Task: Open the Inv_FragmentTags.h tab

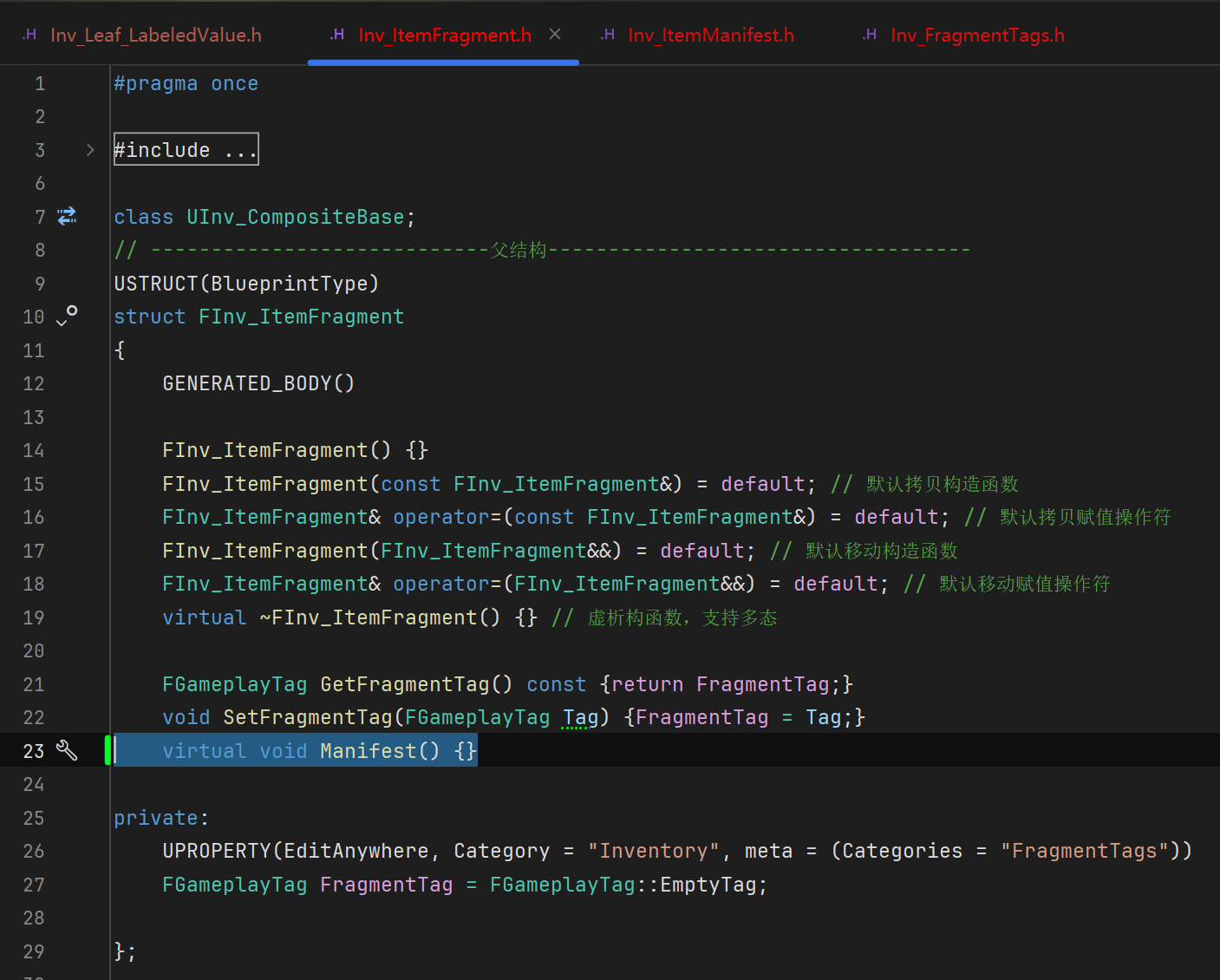Action: click(976, 36)
